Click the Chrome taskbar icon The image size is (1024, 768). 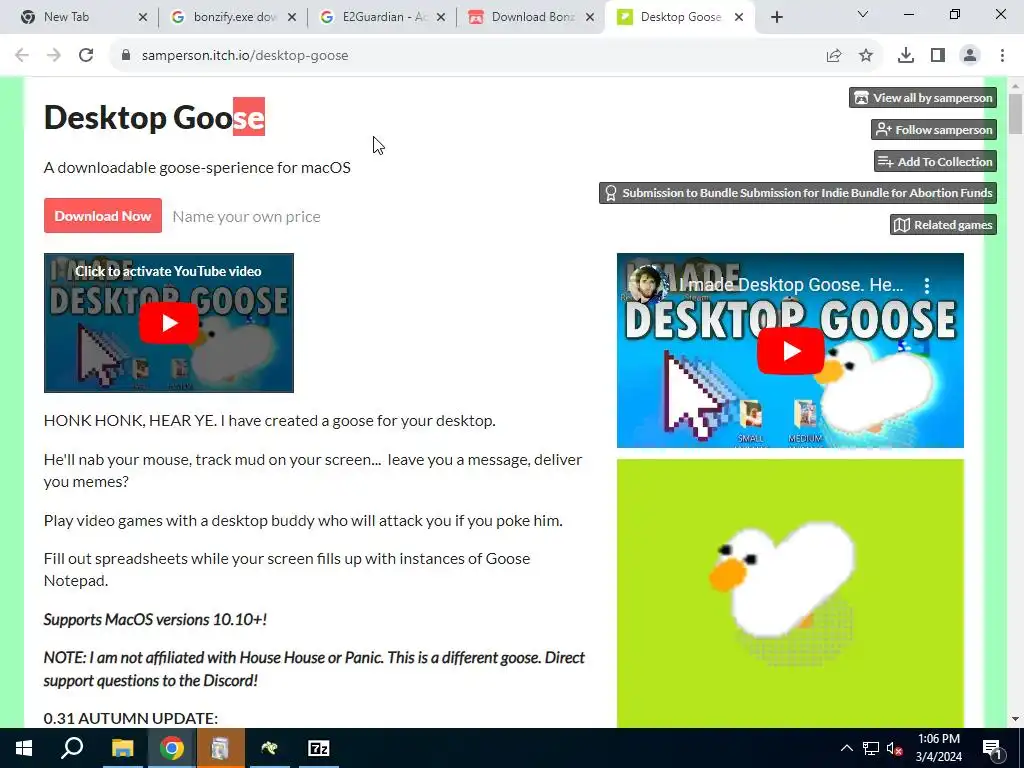point(171,748)
